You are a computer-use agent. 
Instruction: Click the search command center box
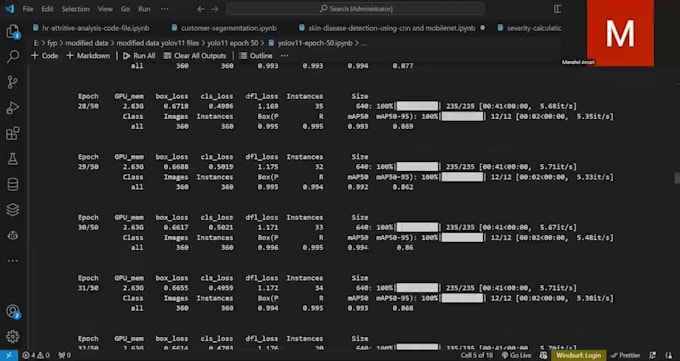point(355,9)
